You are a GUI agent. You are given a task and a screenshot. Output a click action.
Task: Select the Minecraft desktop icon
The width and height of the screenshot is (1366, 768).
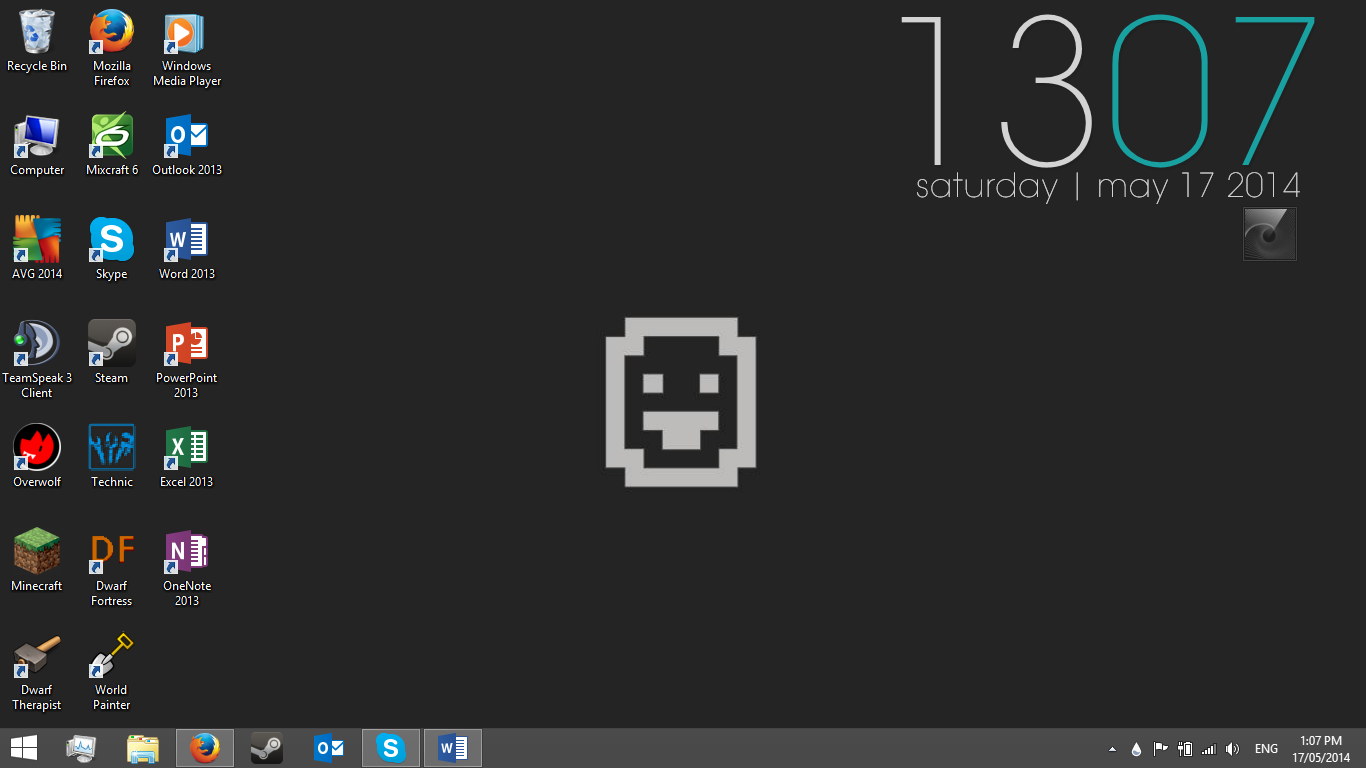pos(37,561)
